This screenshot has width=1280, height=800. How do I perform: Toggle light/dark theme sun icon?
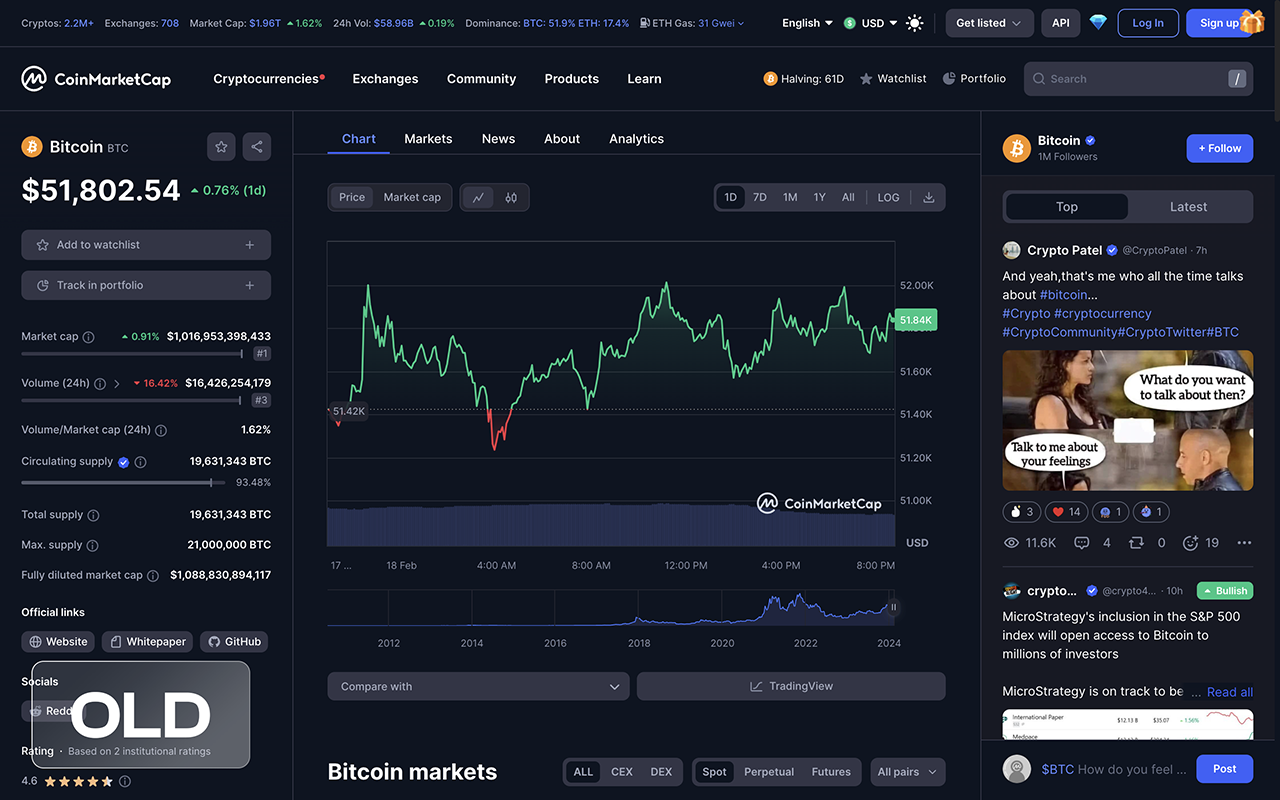click(915, 23)
